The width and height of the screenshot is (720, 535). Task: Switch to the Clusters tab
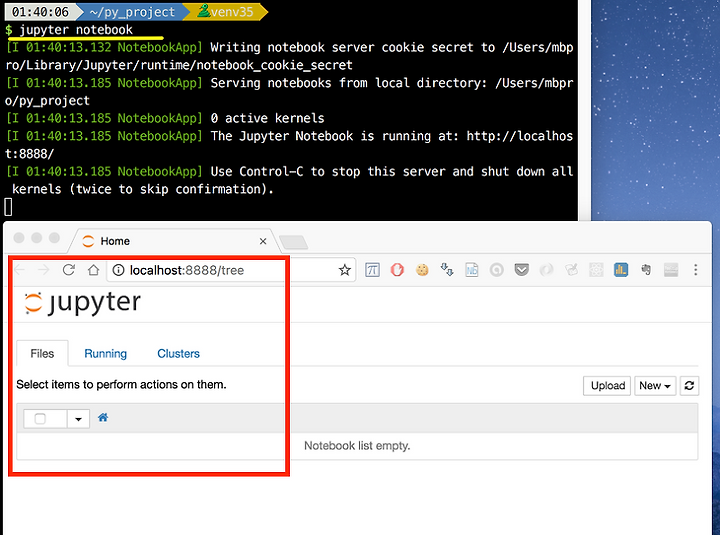179,354
